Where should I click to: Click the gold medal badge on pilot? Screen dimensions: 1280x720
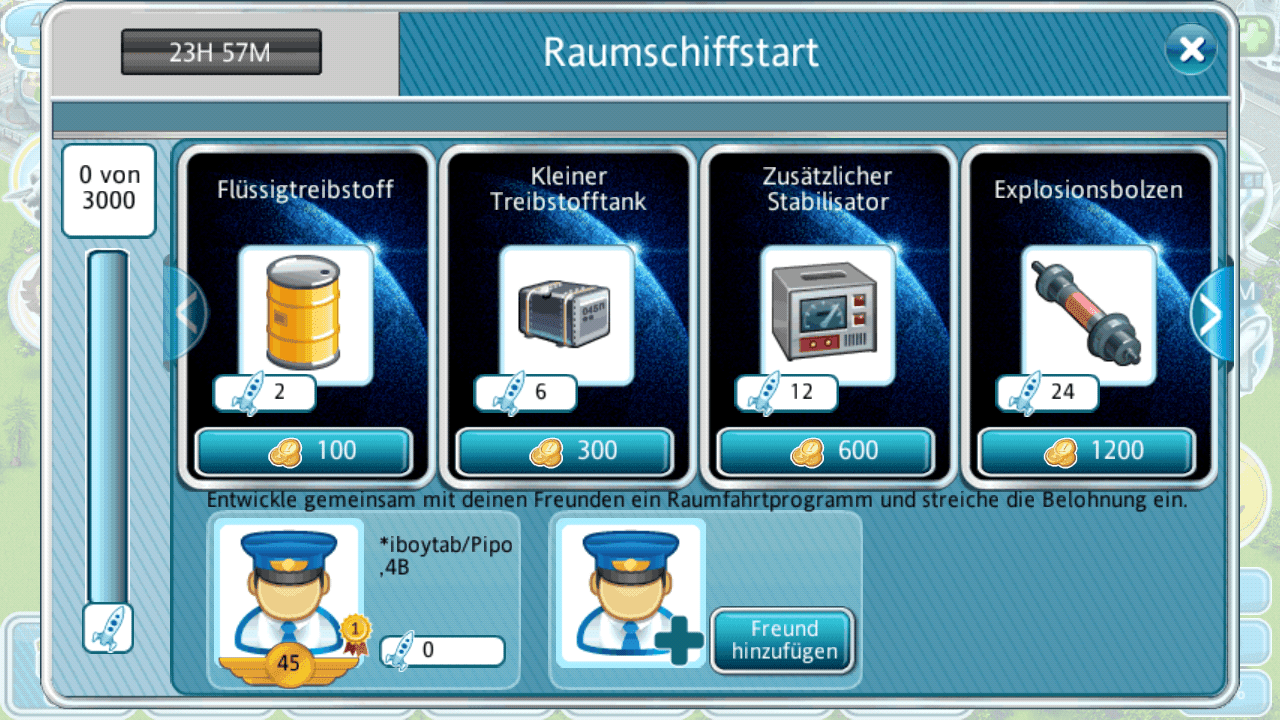point(356,632)
